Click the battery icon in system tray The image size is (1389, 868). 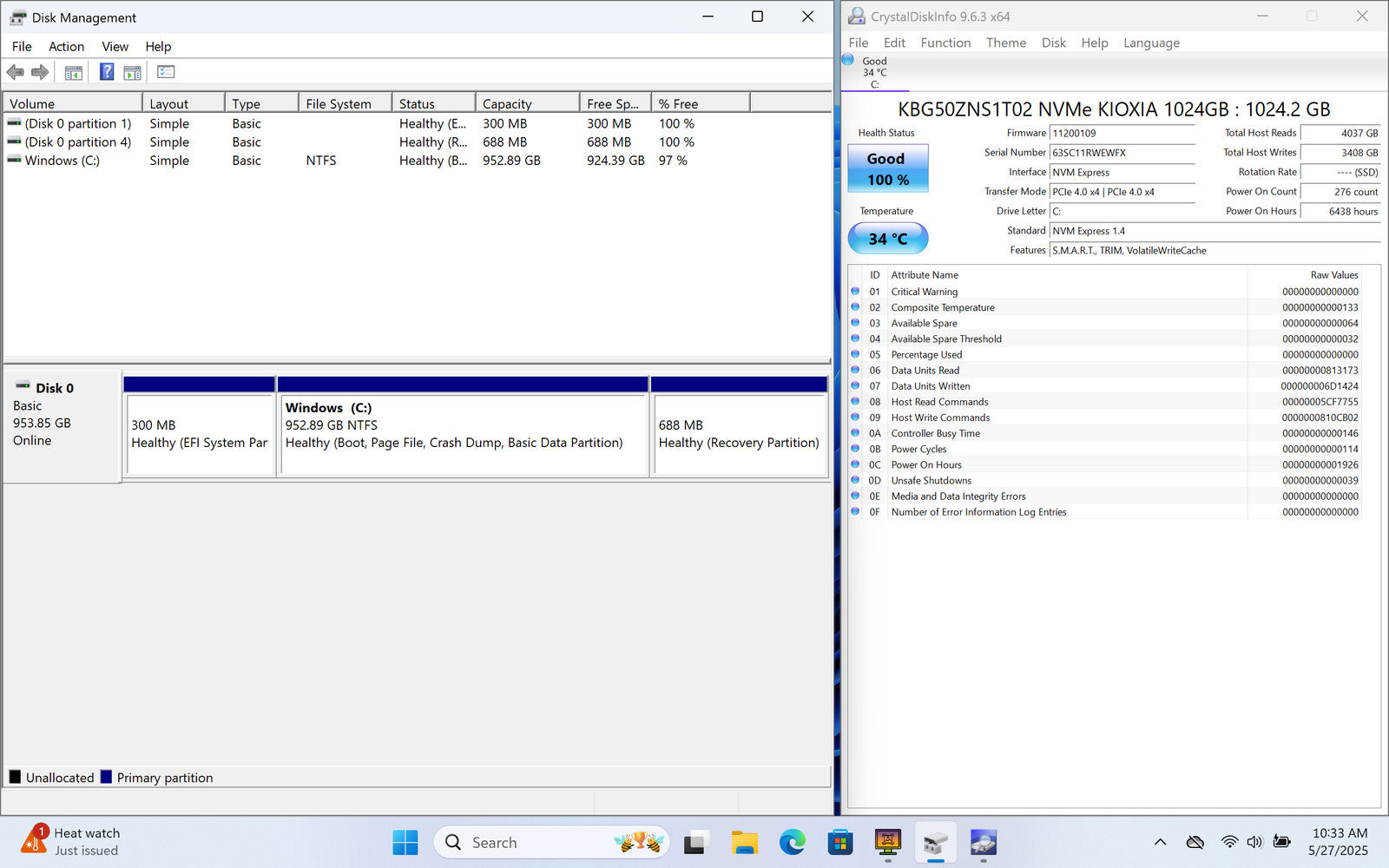pyautogui.click(x=1281, y=841)
